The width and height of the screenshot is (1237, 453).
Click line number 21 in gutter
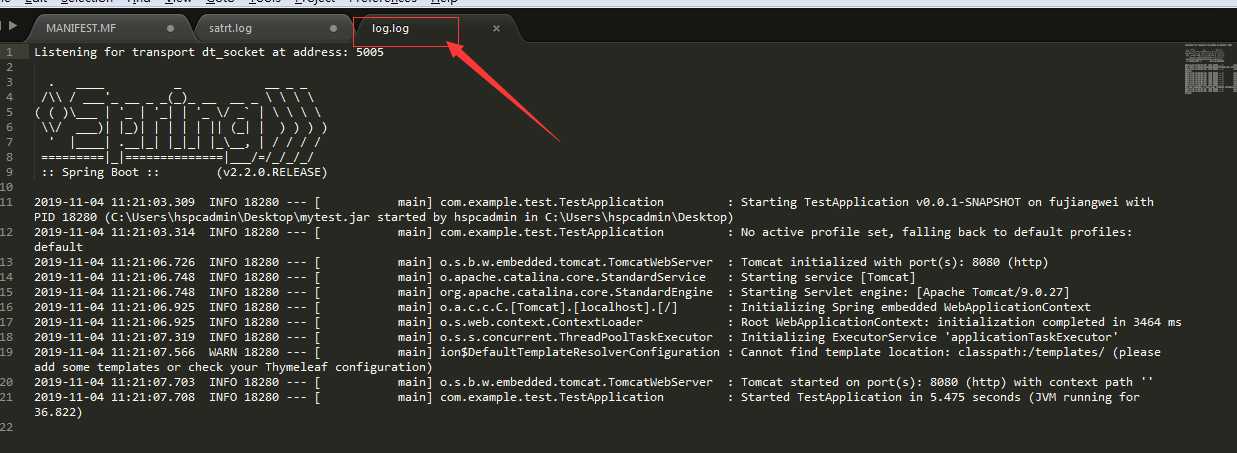click(x=8, y=397)
